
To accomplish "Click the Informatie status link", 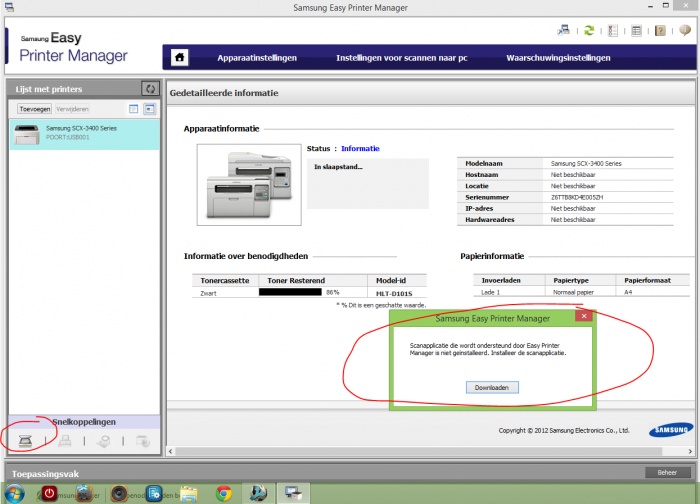I will [360, 149].
